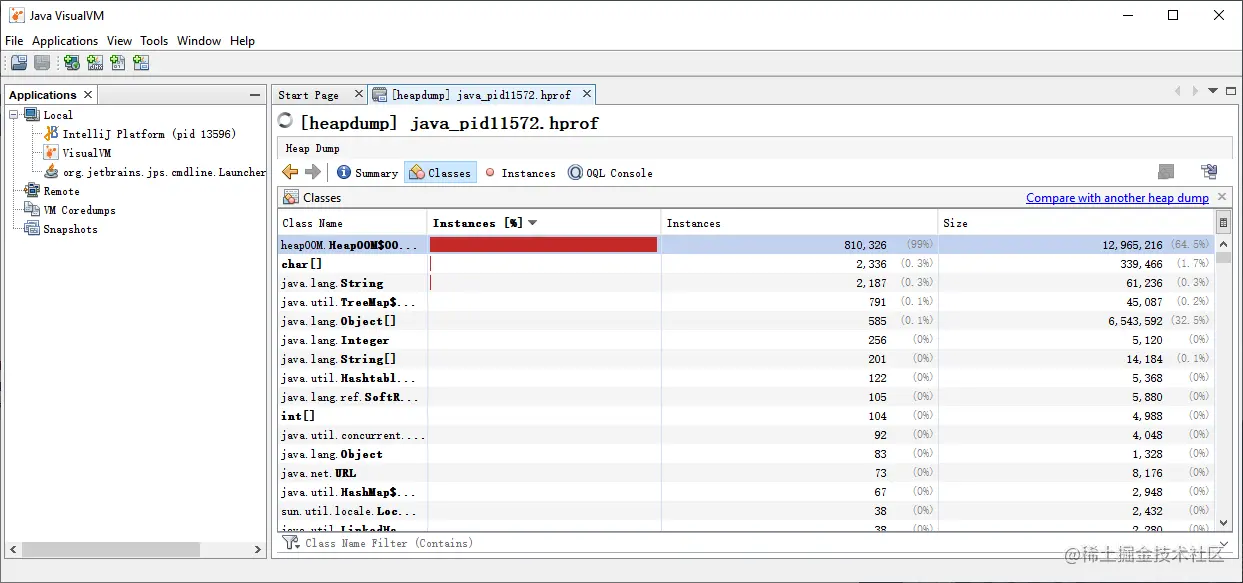This screenshot has height=583, width=1243.
Task: Click the Save snapshot toolbar icon
Action: click(x=42, y=63)
